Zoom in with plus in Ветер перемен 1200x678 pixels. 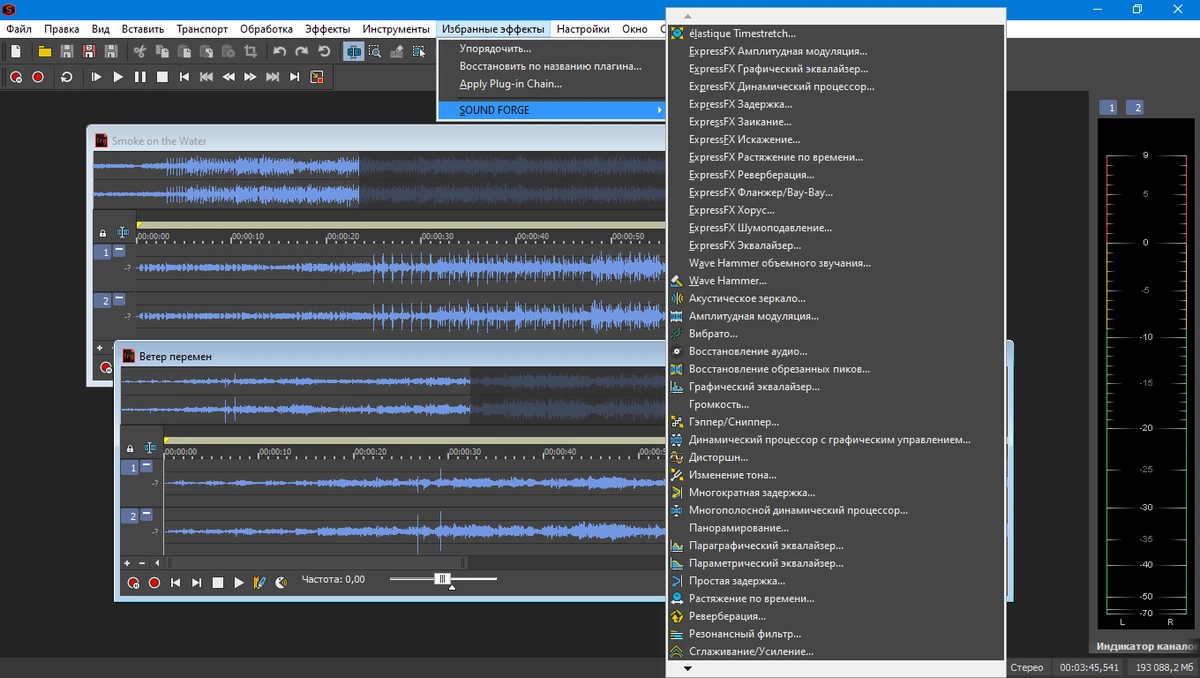(128, 563)
